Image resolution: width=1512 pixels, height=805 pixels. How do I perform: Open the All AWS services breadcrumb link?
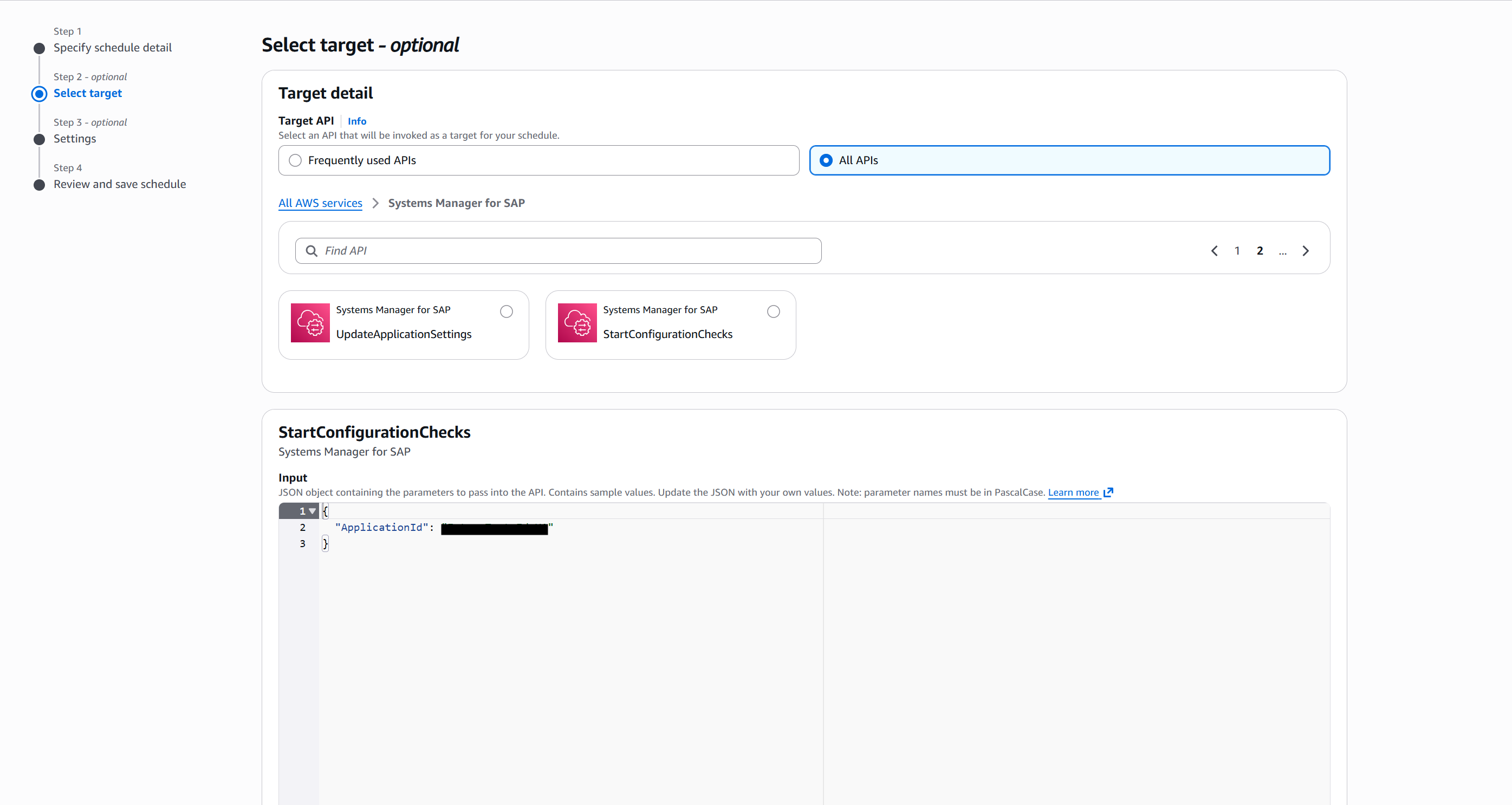320,203
